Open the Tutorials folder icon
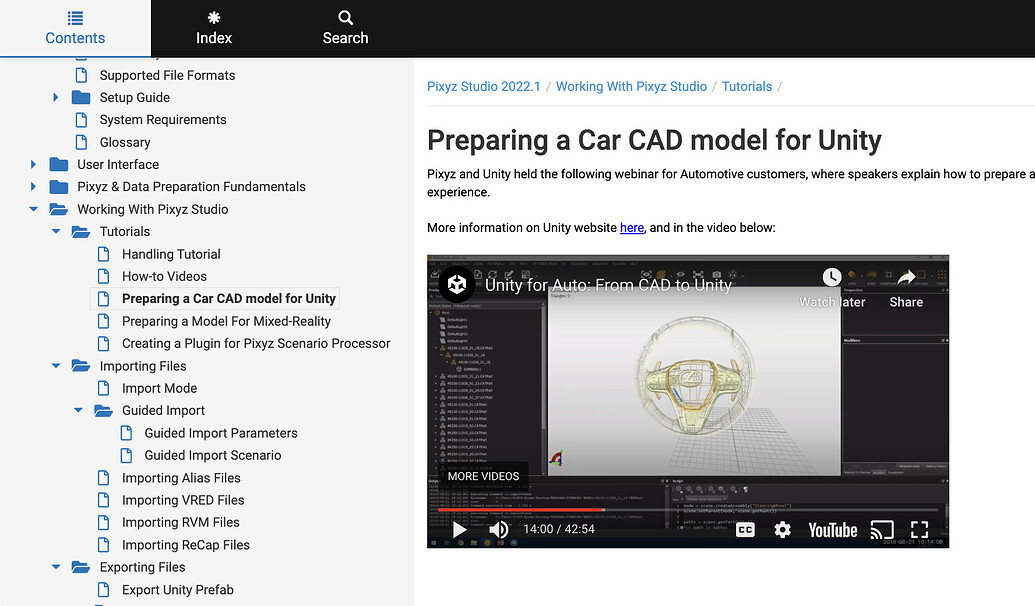The width and height of the screenshot is (1035, 606). (x=81, y=231)
